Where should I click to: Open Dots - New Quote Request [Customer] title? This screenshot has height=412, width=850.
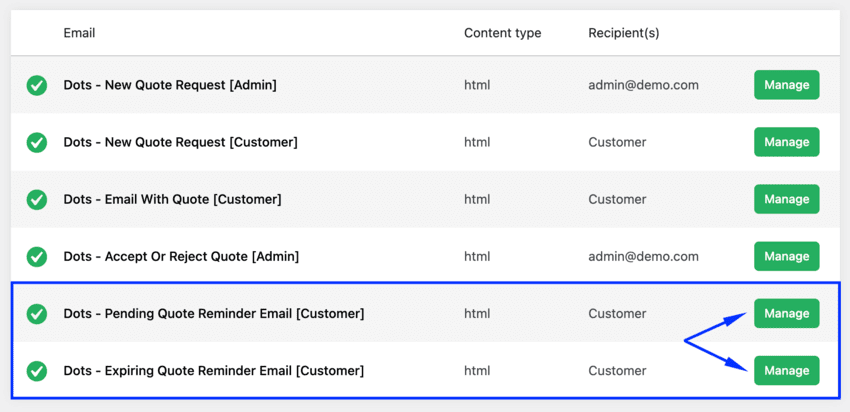click(x=181, y=142)
